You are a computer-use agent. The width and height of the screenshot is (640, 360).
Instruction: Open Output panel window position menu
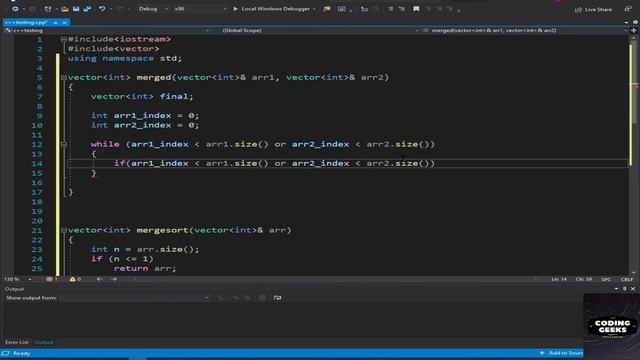coord(616,289)
